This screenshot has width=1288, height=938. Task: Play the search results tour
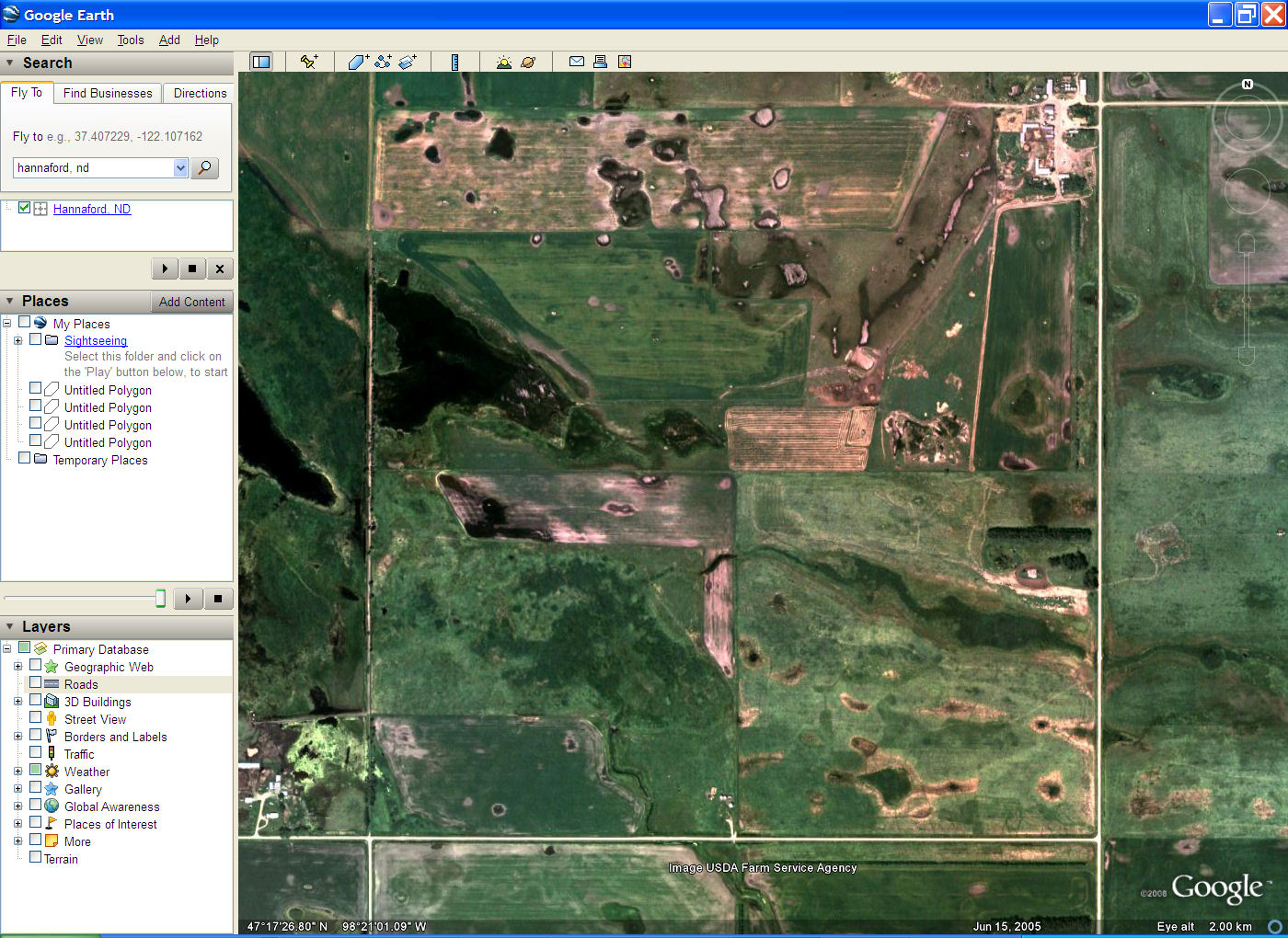(165, 269)
